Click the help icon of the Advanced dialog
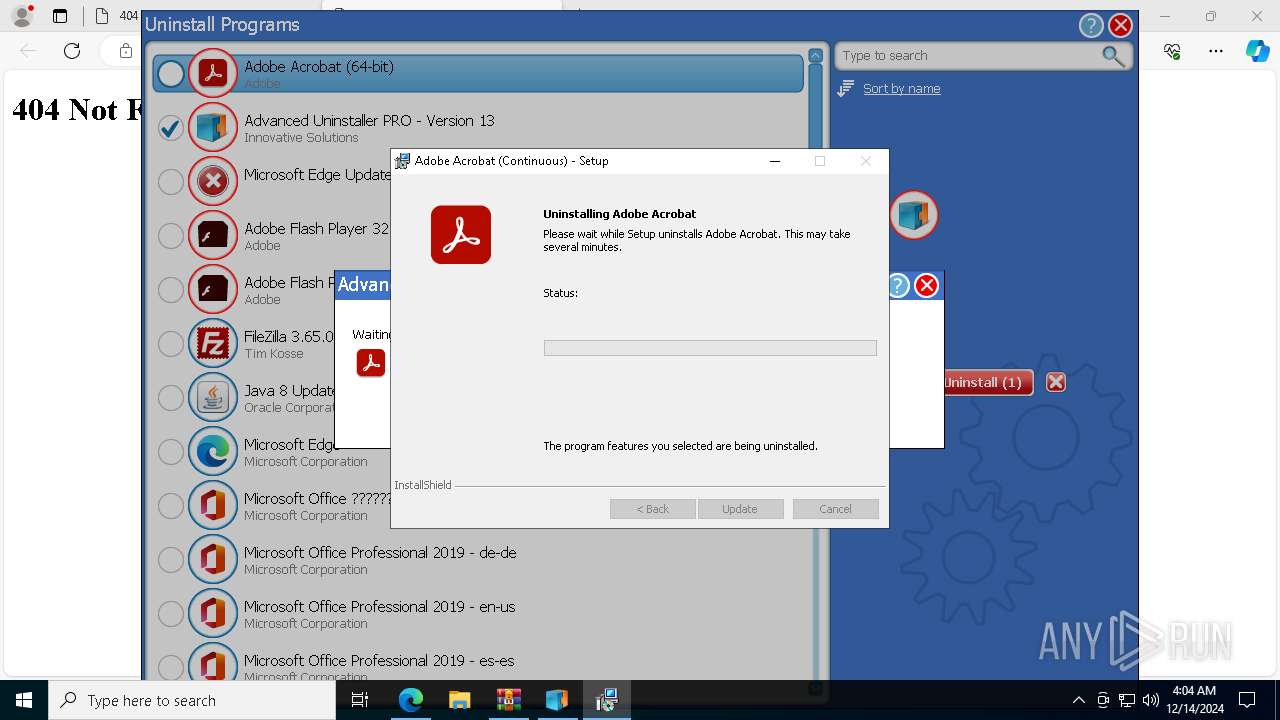 point(898,286)
